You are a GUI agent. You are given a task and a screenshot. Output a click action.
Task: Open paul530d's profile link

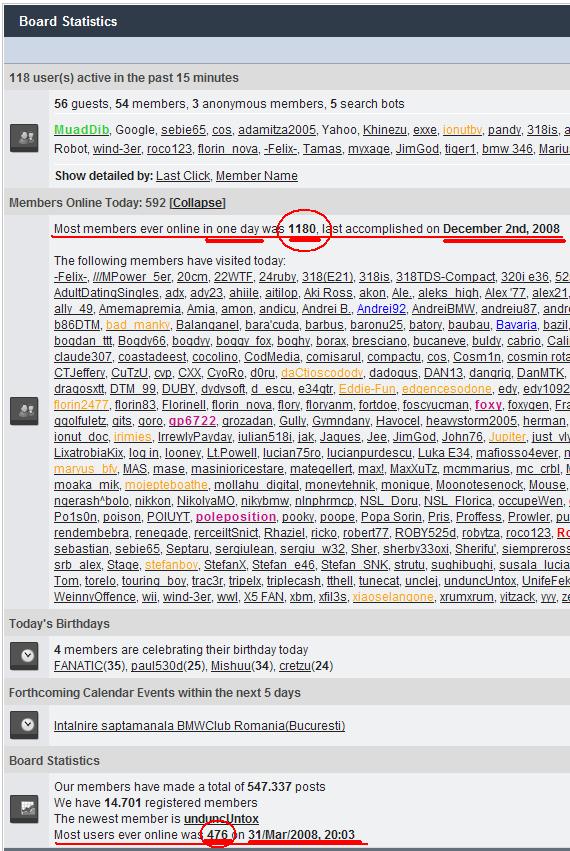click(156, 666)
